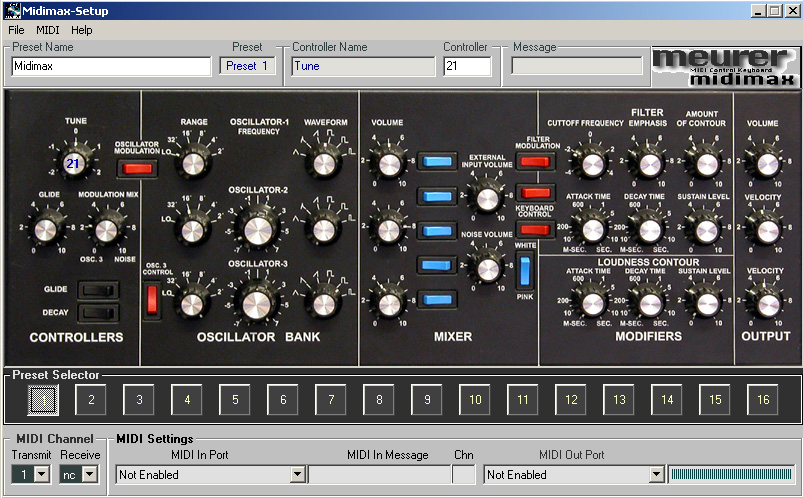Click the Noise Volume knob
This screenshot has width=803, height=498.
488,269
